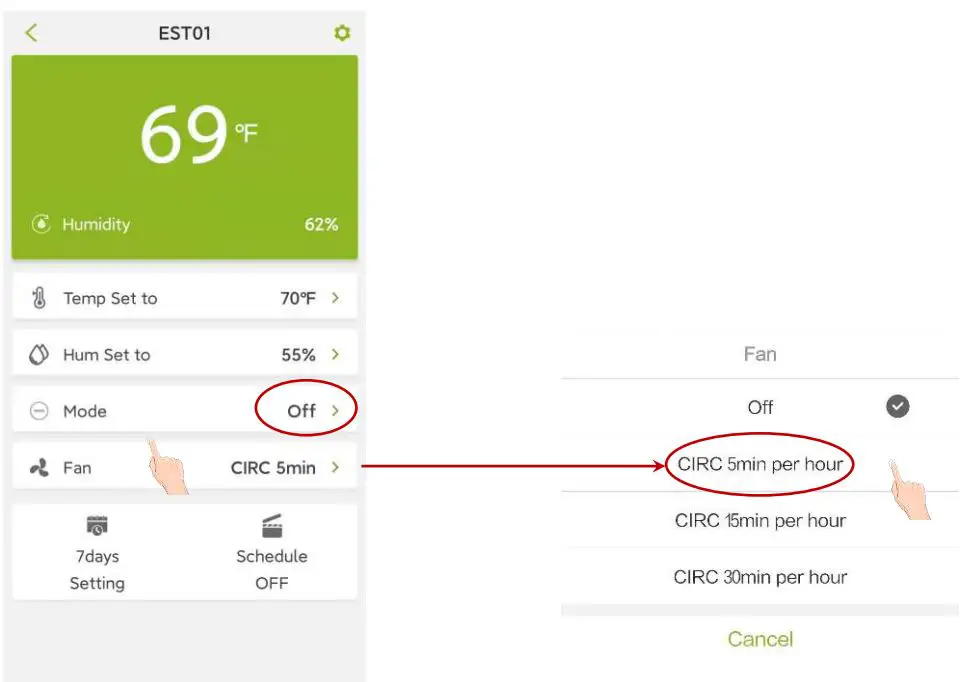Viewport: 965px width, 682px height.
Task: Open settings with the gear icon
Action: point(342,32)
